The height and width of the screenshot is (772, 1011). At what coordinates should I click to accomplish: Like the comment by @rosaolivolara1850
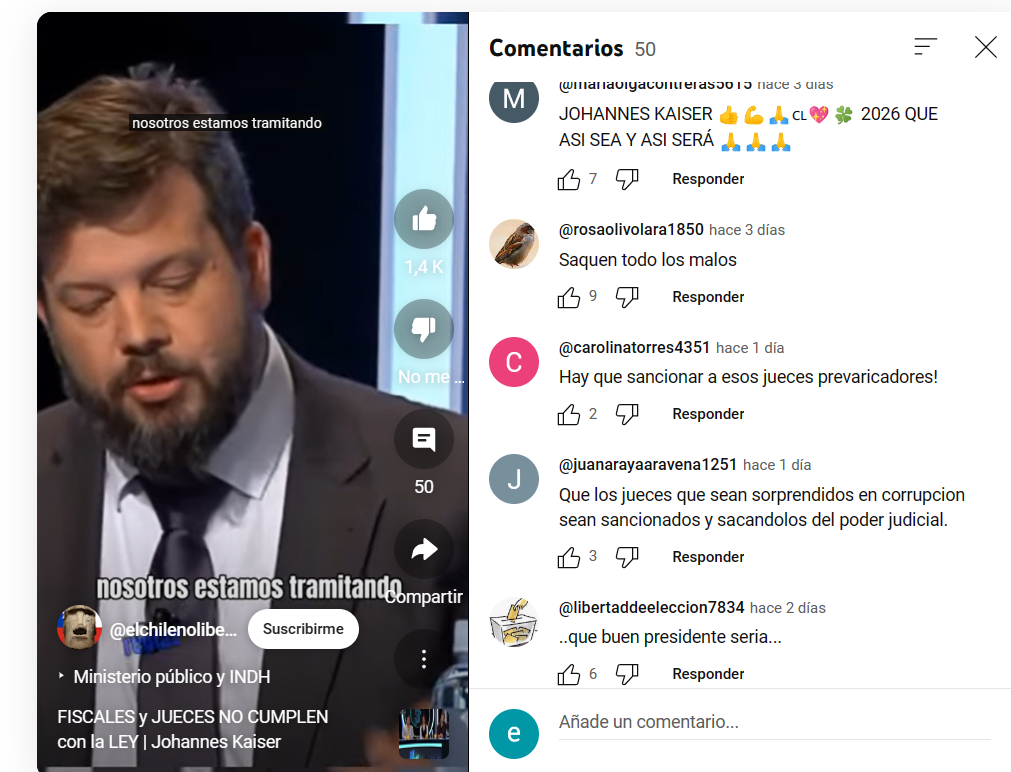tap(569, 297)
